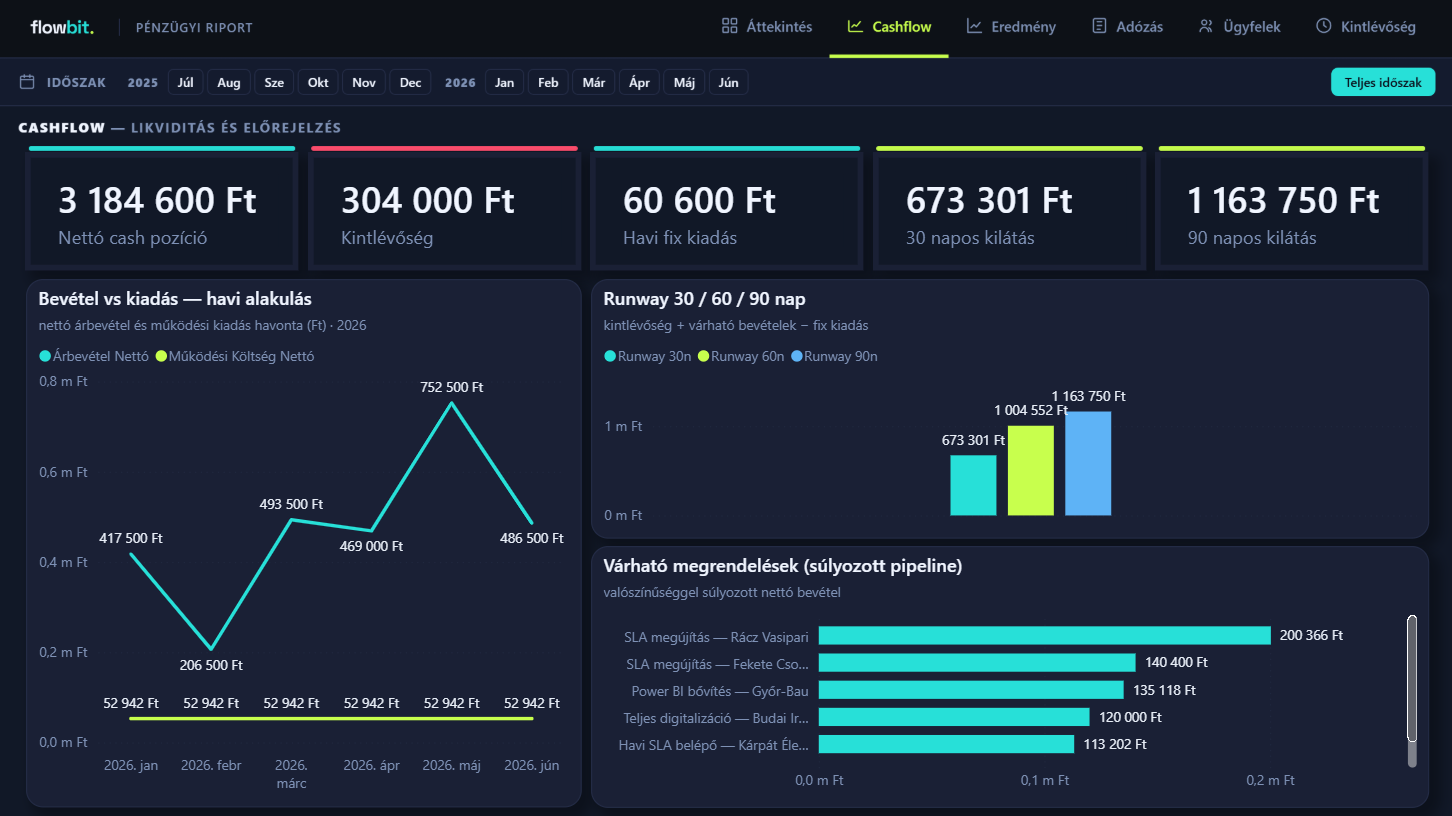Screen dimensions: 1452x816
Task: Click the Runway 90n legend entry
Action: coord(834,356)
